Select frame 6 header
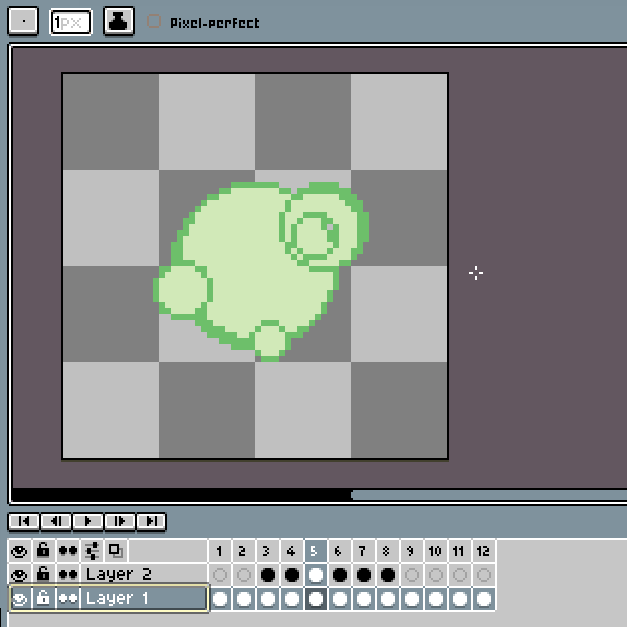 click(x=339, y=551)
